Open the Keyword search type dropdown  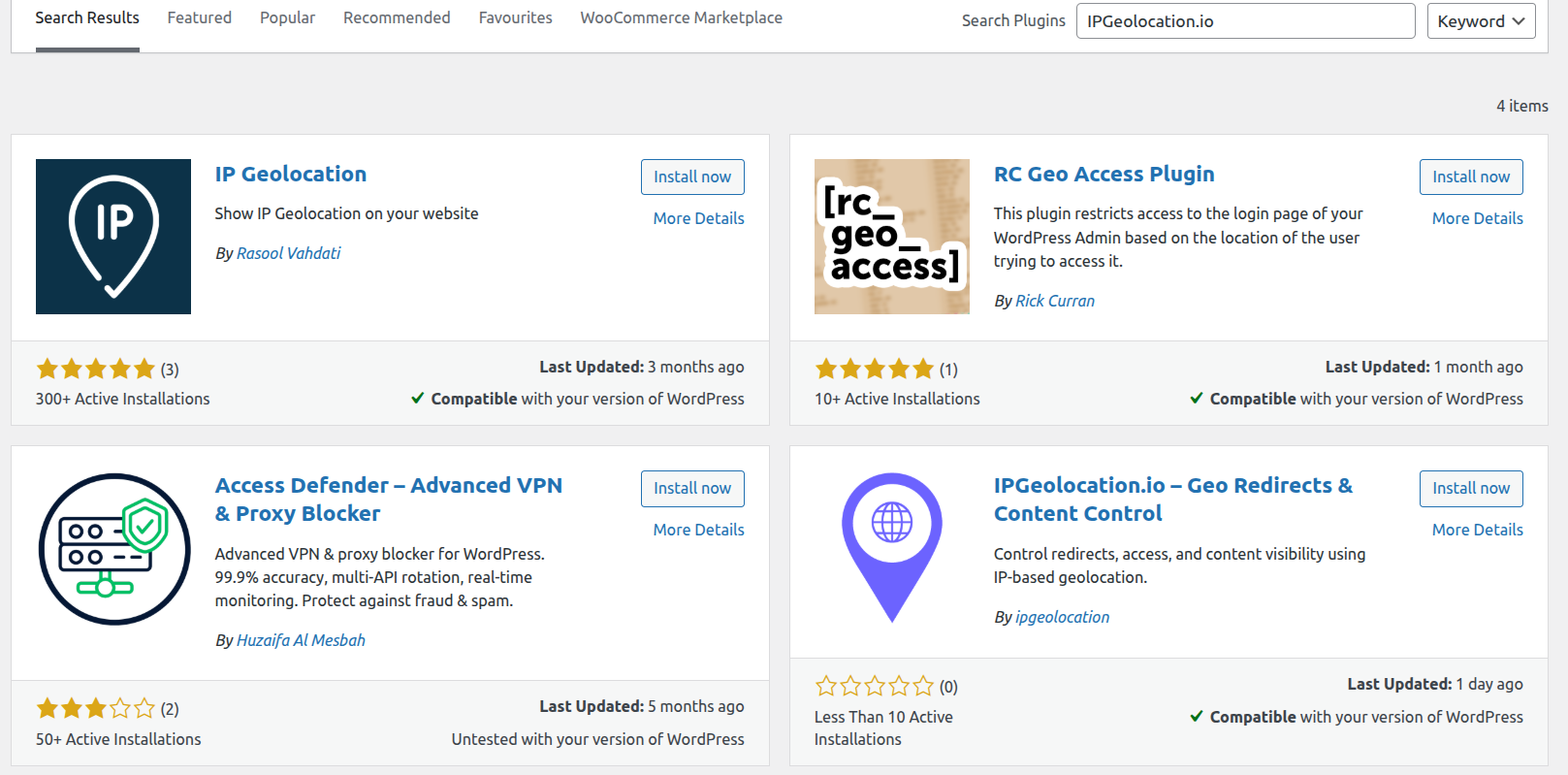[1481, 20]
